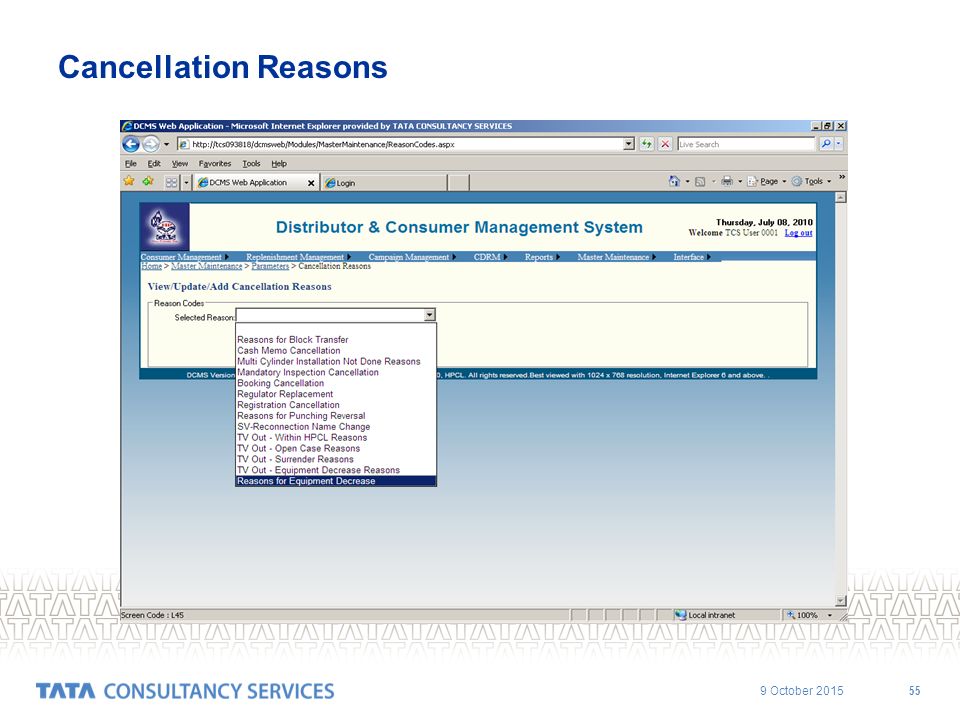This screenshot has width=960, height=720.
Task: Select 'Registration Cancellation' option
Action: [x=336, y=405]
